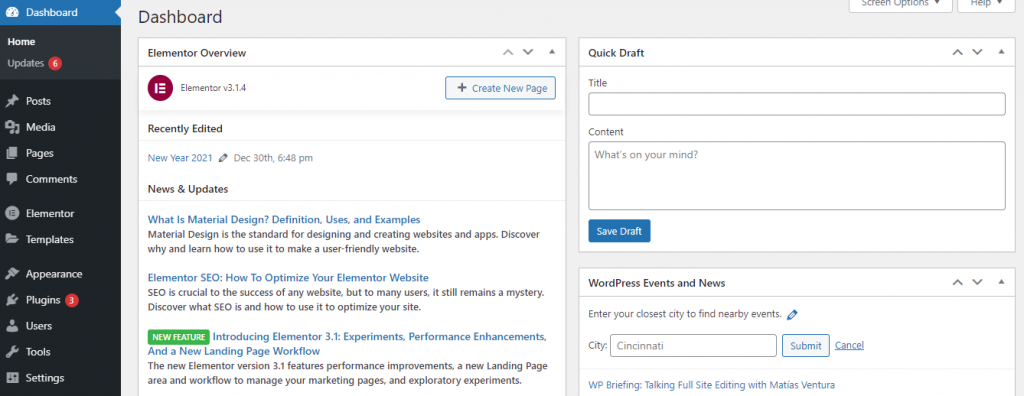Screen dimensions: 1024x396
Task: Click pencil edit icon beside New Year 2021
Action: pos(223,158)
